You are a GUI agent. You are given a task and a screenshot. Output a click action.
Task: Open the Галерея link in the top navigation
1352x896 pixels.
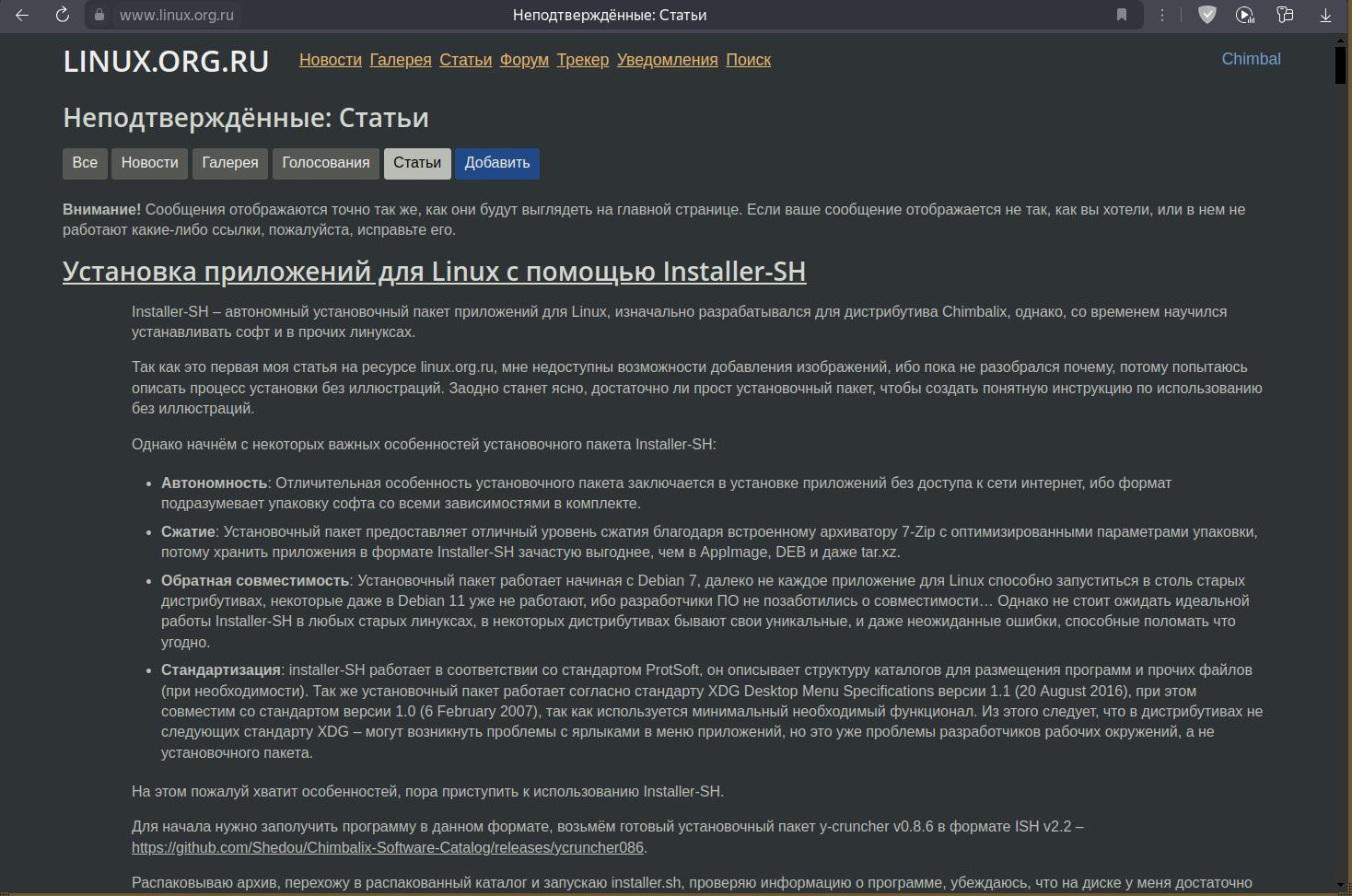(401, 60)
